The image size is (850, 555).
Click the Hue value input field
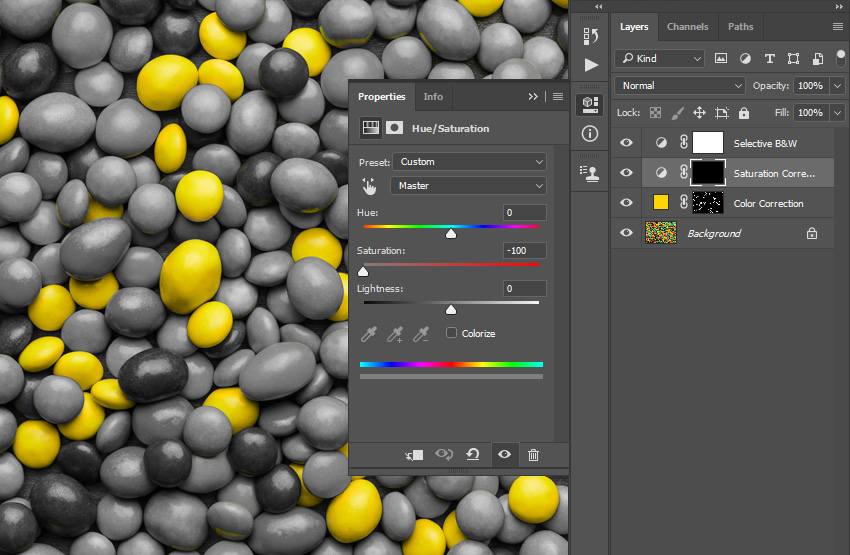(x=524, y=213)
